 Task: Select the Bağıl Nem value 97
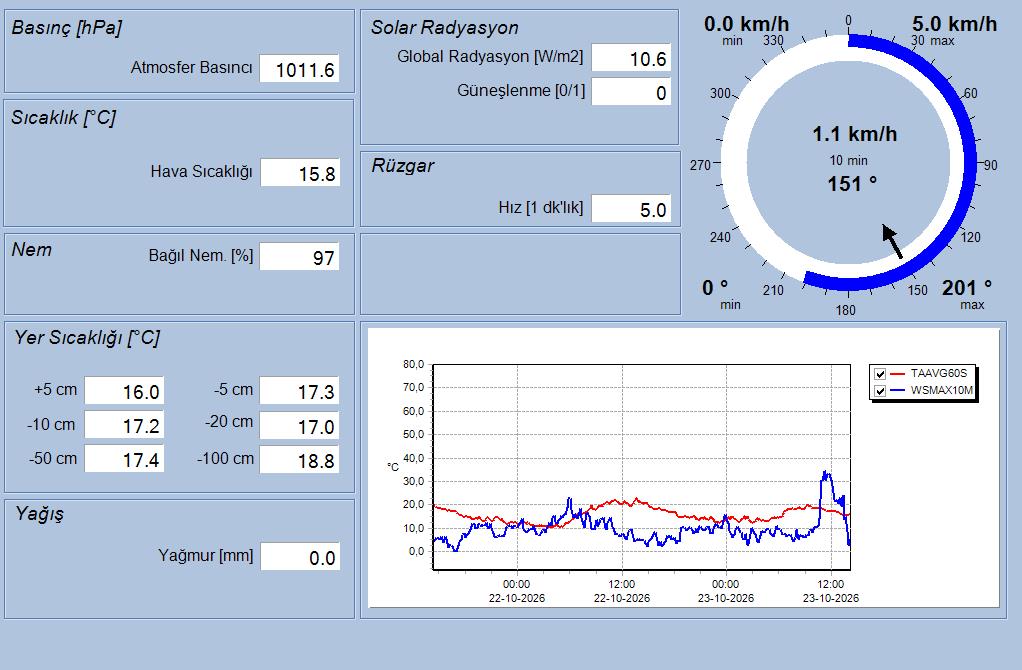(x=299, y=257)
